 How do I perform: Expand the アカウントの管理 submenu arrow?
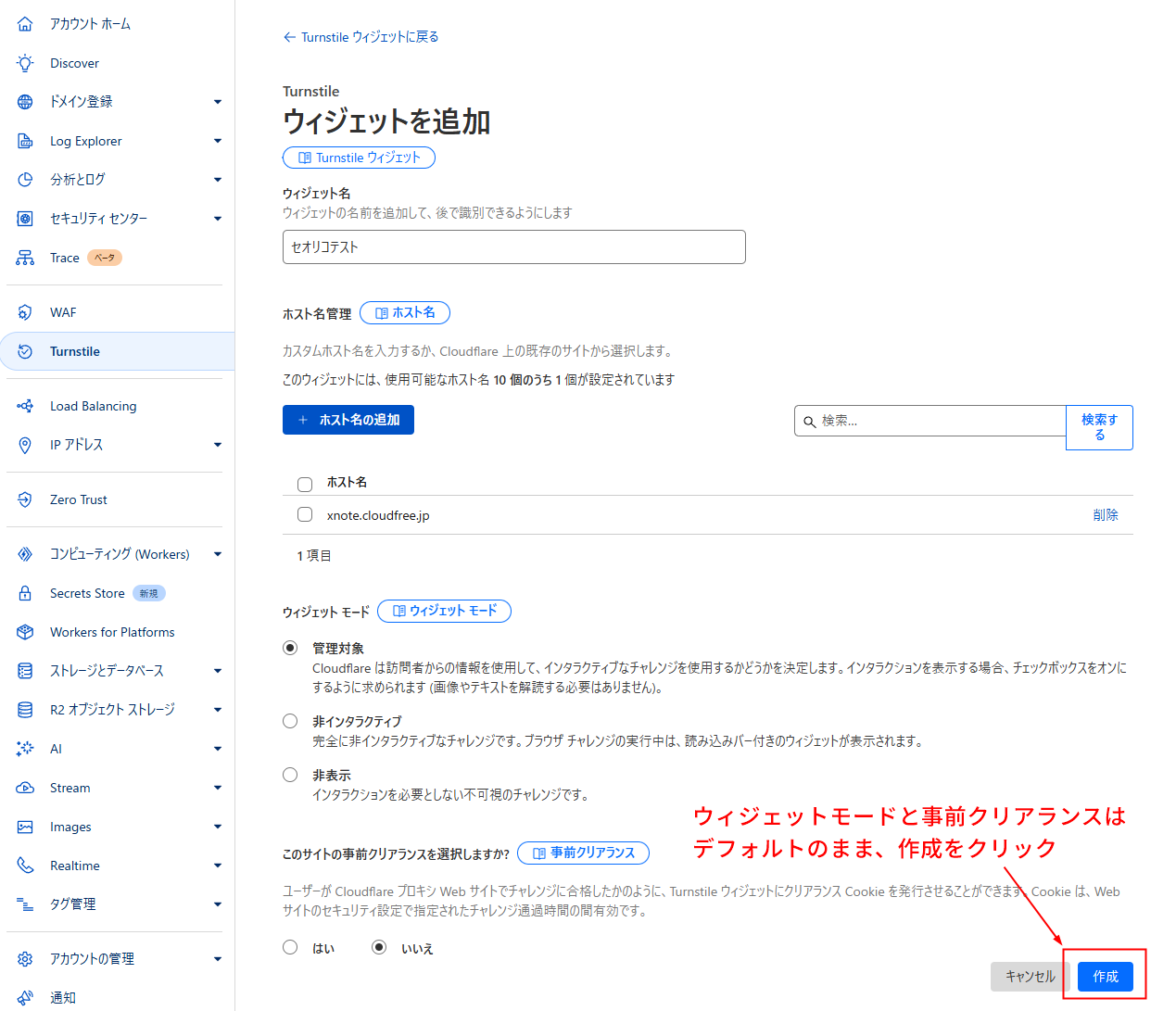[x=218, y=959]
